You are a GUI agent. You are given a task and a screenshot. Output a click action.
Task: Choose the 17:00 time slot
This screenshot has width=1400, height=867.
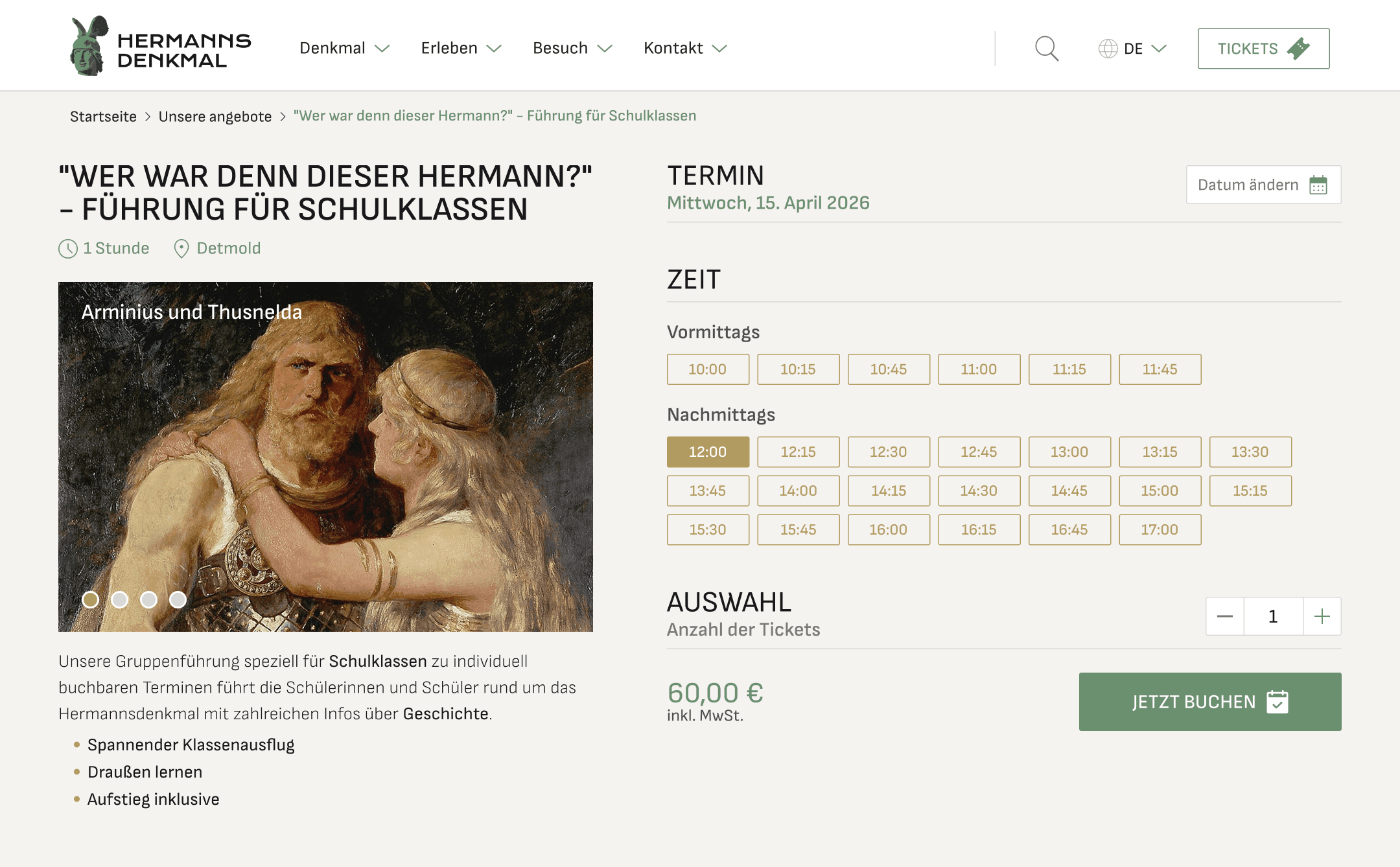click(x=1160, y=529)
